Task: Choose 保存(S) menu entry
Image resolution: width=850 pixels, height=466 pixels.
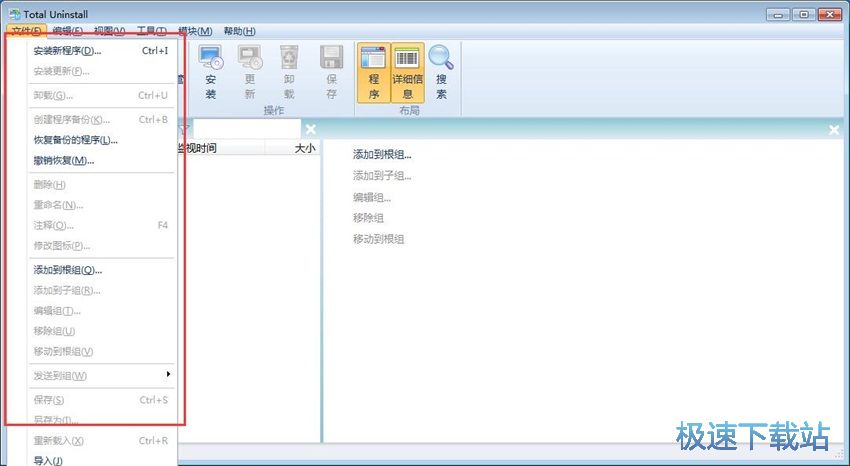Action: pyautogui.click(x=101, y=400)
